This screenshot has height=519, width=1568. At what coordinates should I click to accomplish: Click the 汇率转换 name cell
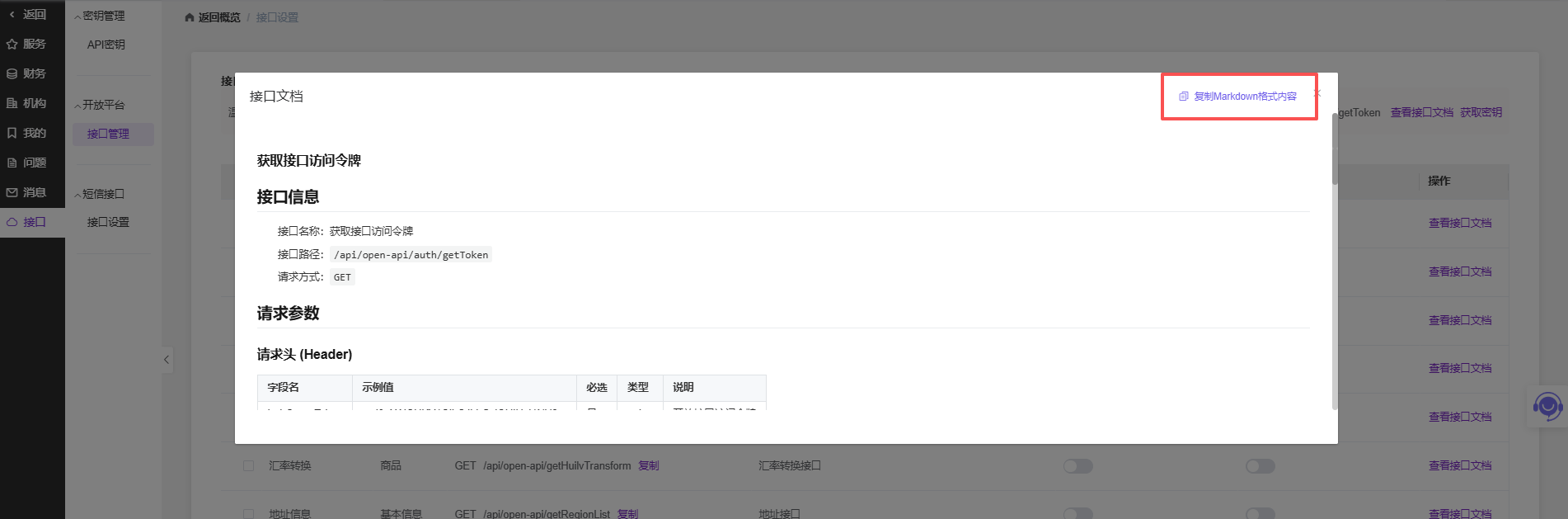coord(290,466)
